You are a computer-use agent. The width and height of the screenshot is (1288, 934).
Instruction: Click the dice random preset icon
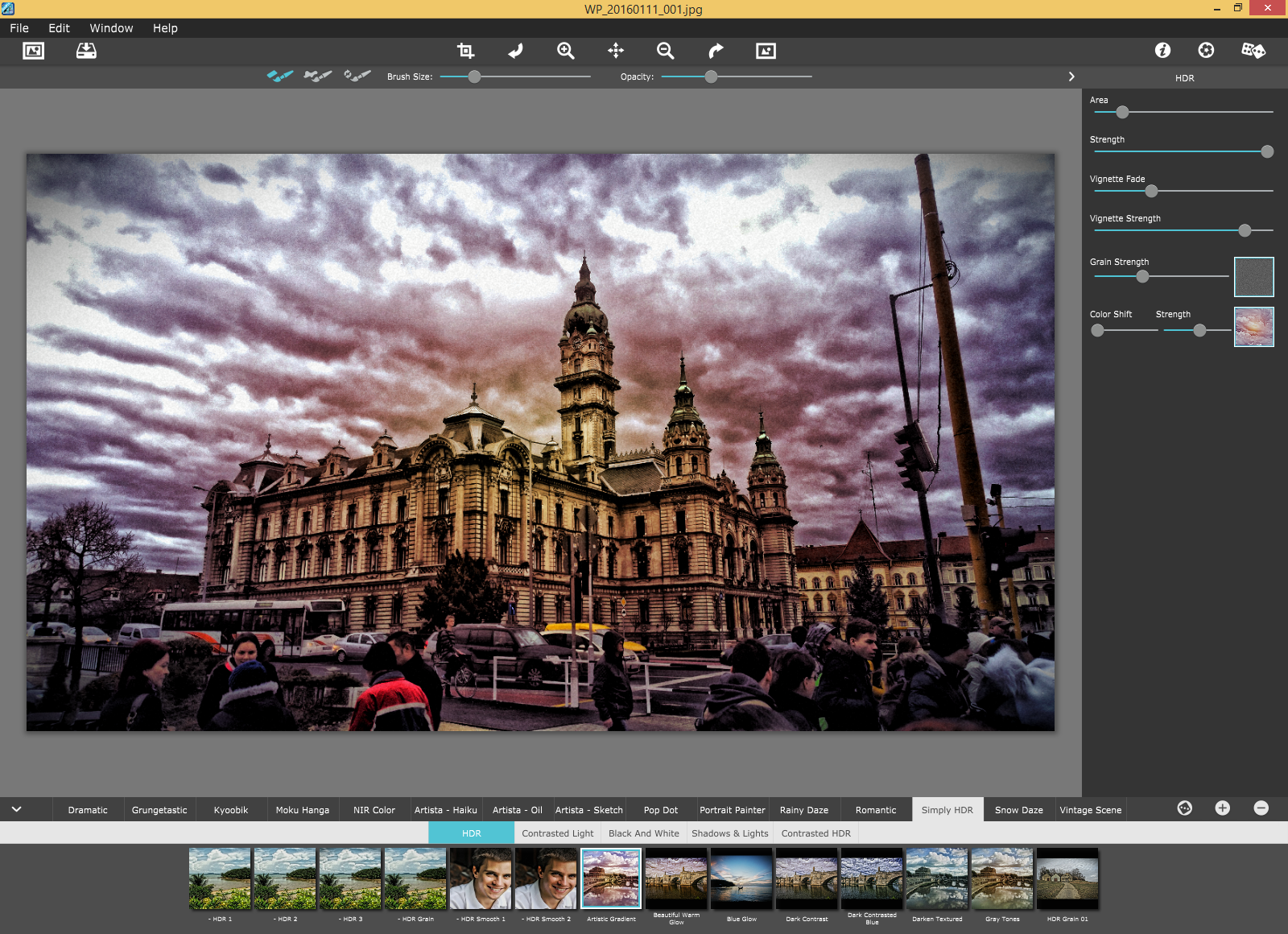tap(1253, 50)
